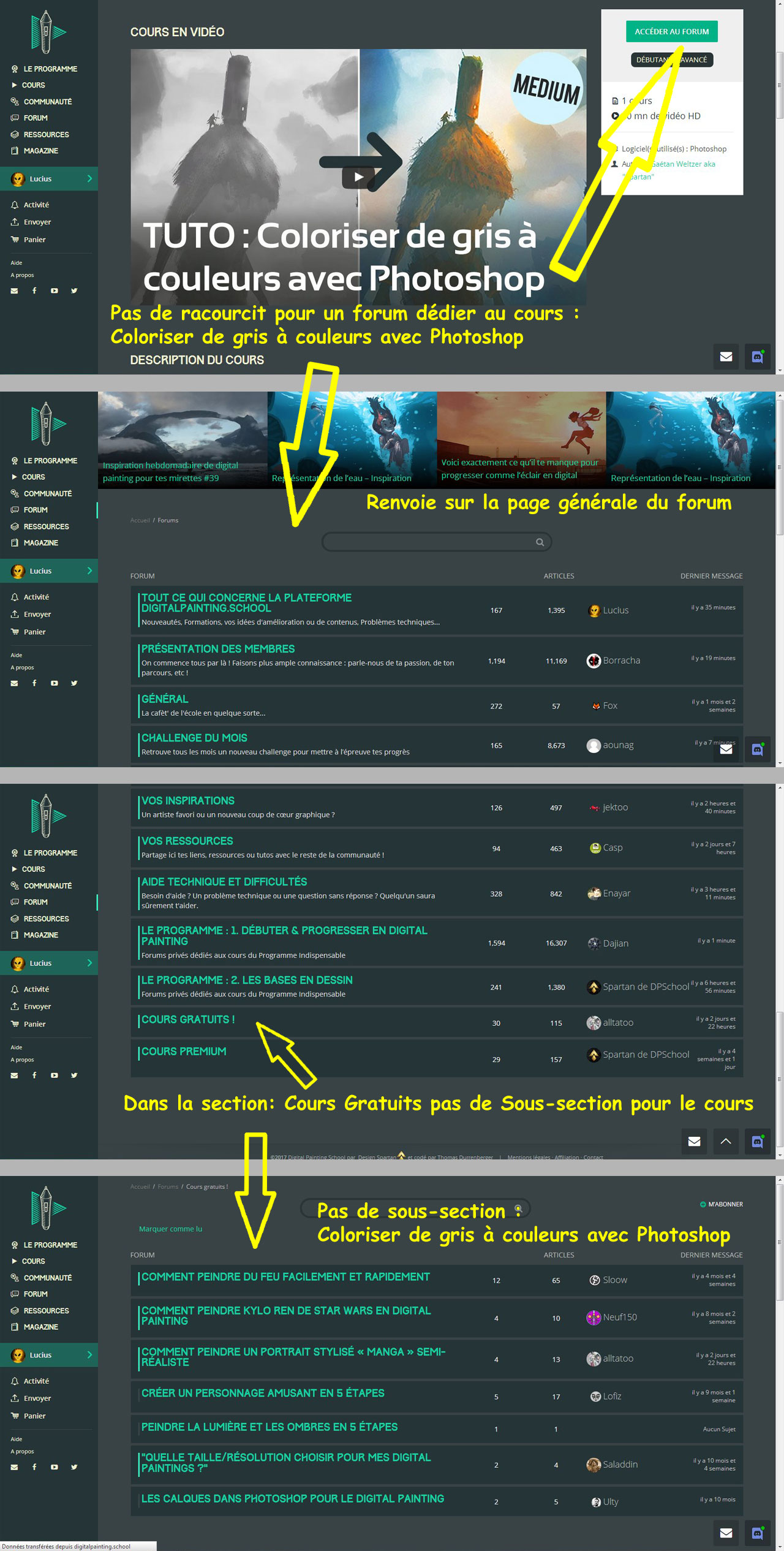784x1551 pixels.
Task: Click Saladdin's avatar icon
Action: tap(594, 1464)
